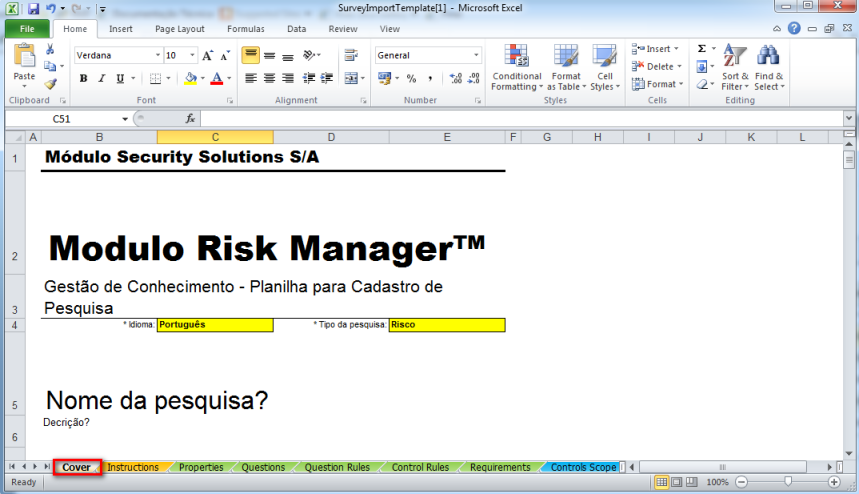The height and width of the screenshot is (494, 859).
Task: Open Find & Select binoculars menu
Action: tap(769, 67)
